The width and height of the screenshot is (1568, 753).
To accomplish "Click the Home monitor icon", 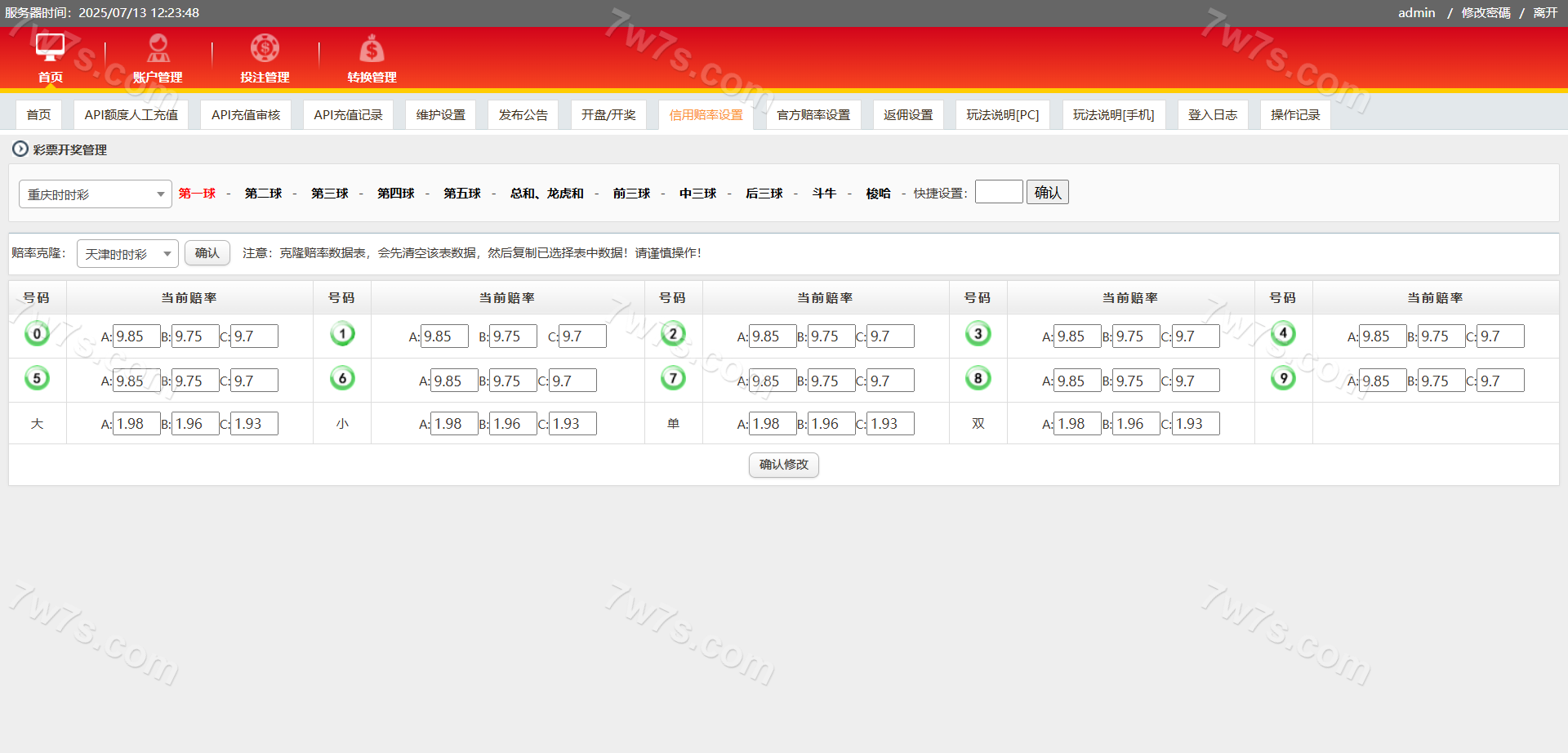I will pyautogui.click(x=50, y=48).
